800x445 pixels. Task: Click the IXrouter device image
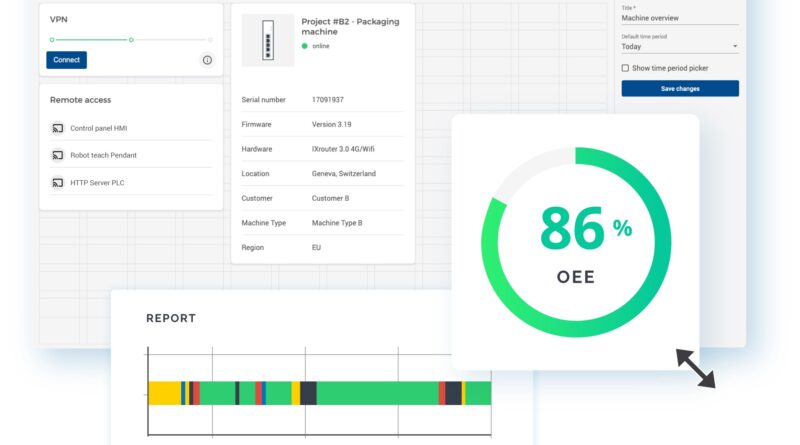[268, 40]
